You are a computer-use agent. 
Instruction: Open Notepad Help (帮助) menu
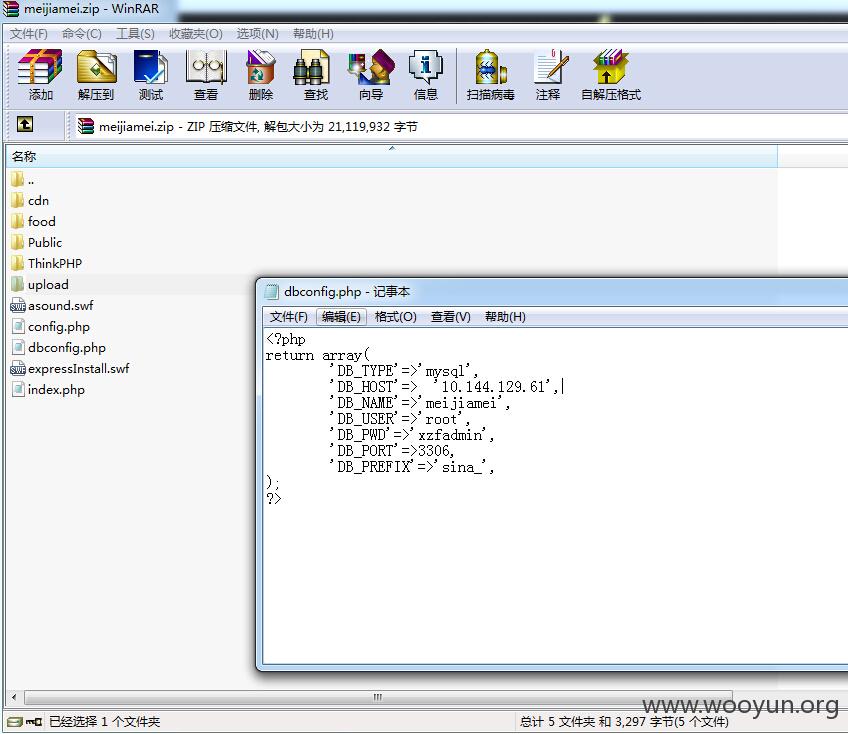pyautogui.click(x=505, y=316)
